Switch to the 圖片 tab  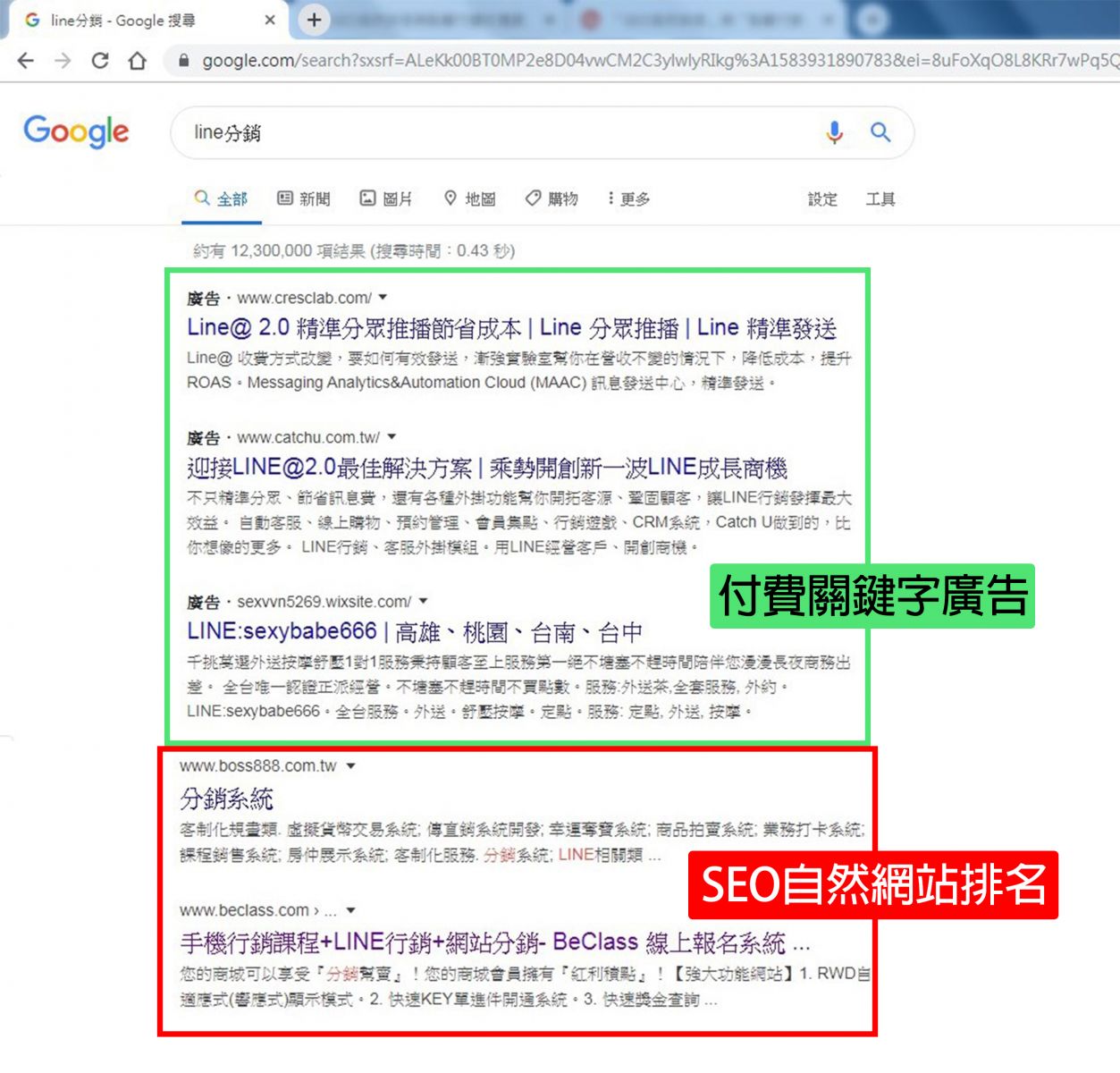coord(386,199)
